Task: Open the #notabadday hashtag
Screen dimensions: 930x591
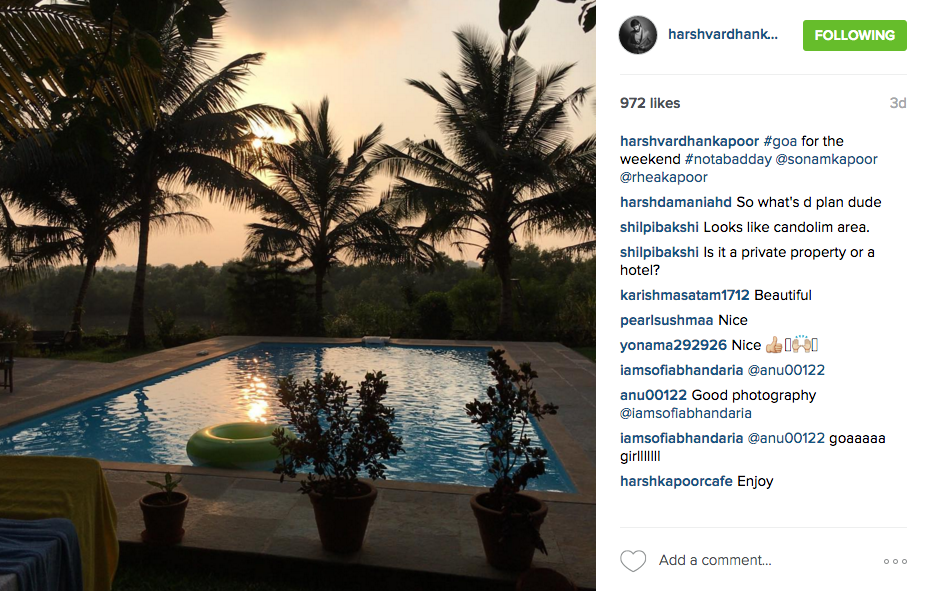Action: 728,159
